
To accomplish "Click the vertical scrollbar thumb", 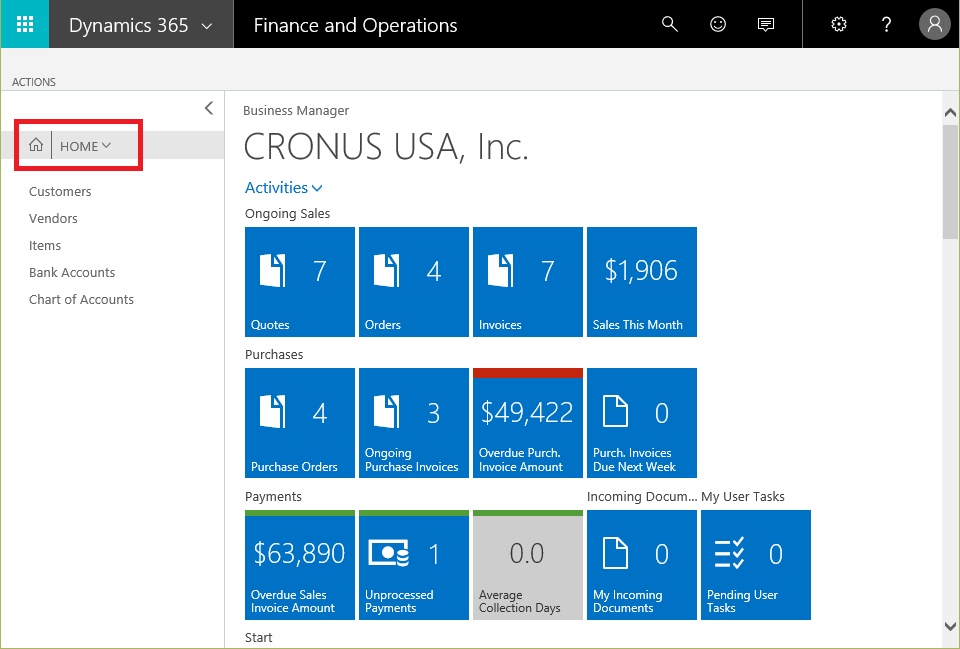I will (950, 182).
